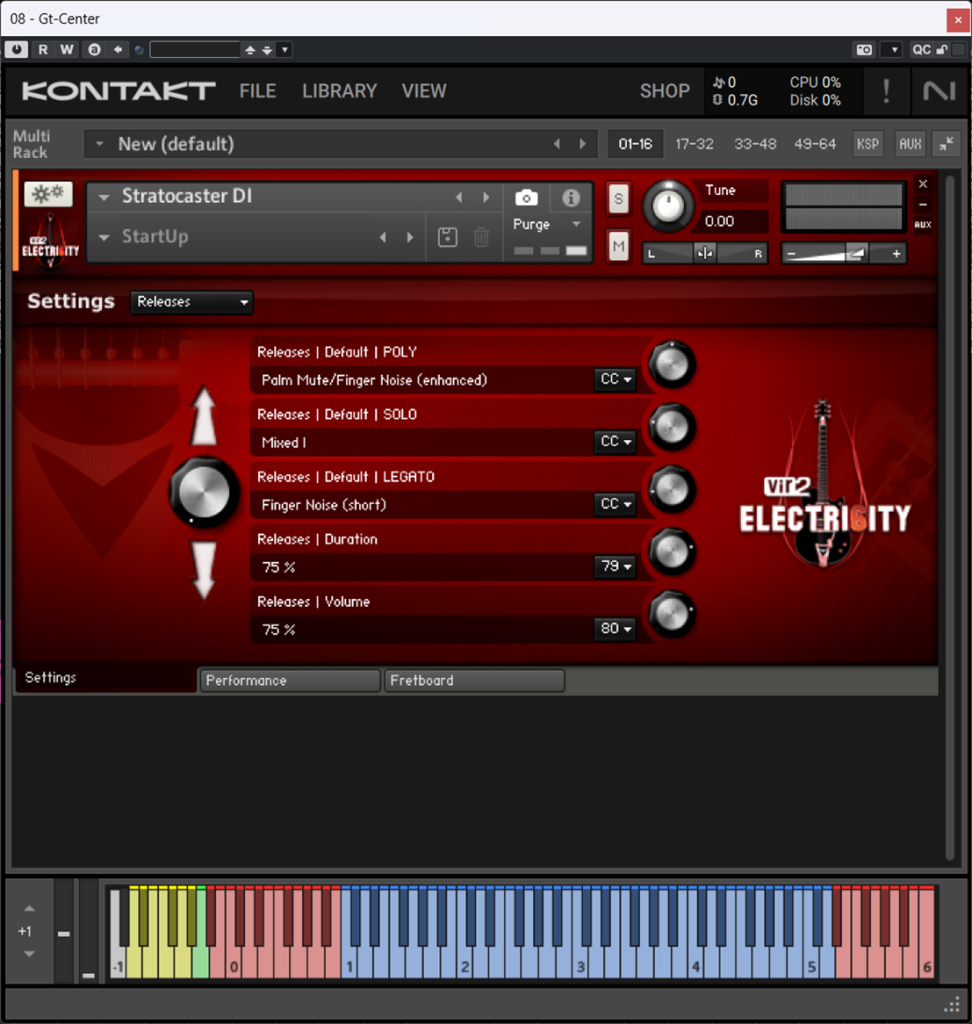Open the Releases settings category dropdown
Viewport: 972px width, 1024px height.
[x=191, y=302]
